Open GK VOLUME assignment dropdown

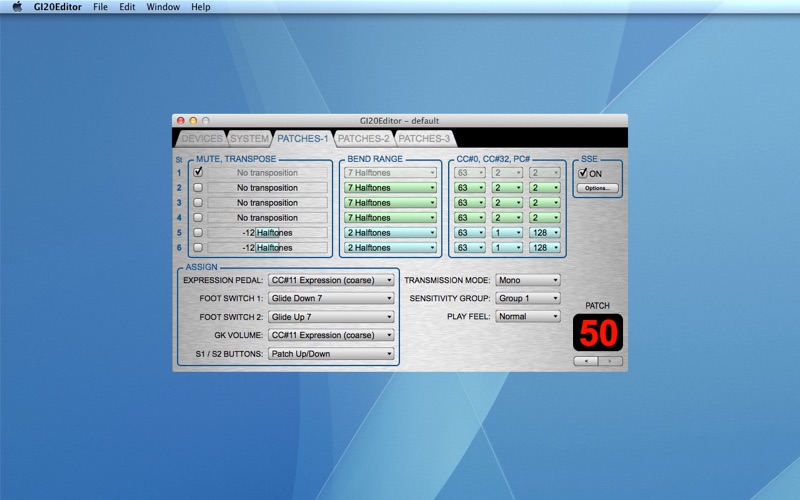331,335
